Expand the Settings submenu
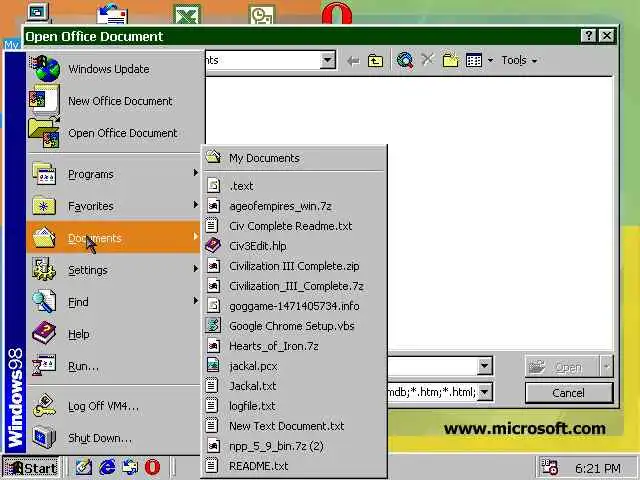 tap(115, 270)
